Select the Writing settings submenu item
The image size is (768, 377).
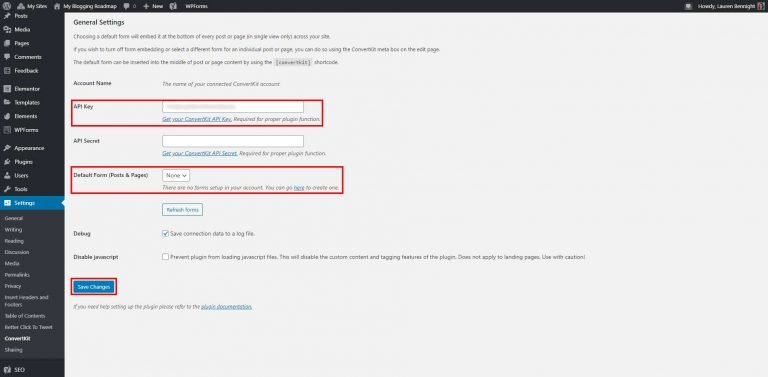pos(13,230)
